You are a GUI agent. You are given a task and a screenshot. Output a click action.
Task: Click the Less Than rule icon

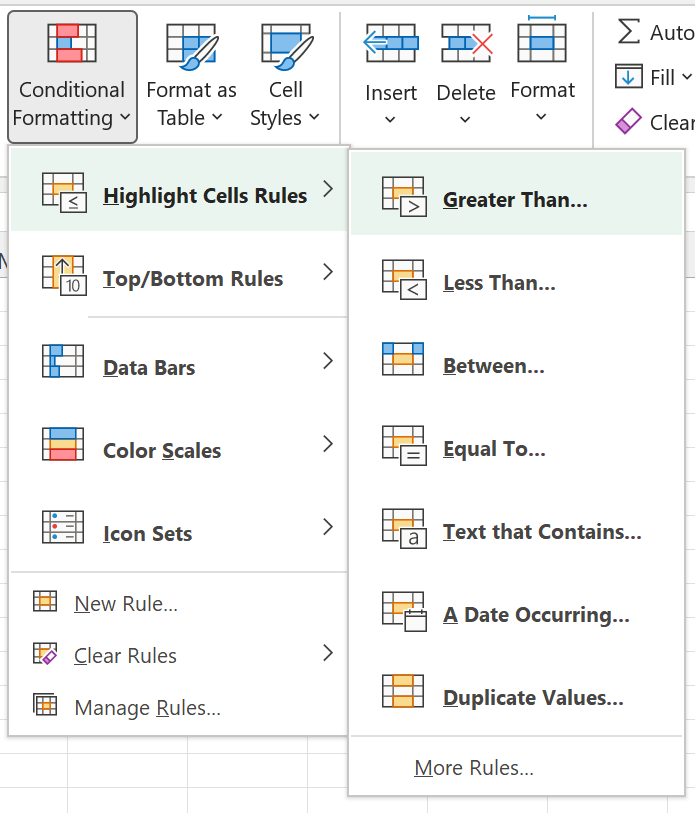404,280
